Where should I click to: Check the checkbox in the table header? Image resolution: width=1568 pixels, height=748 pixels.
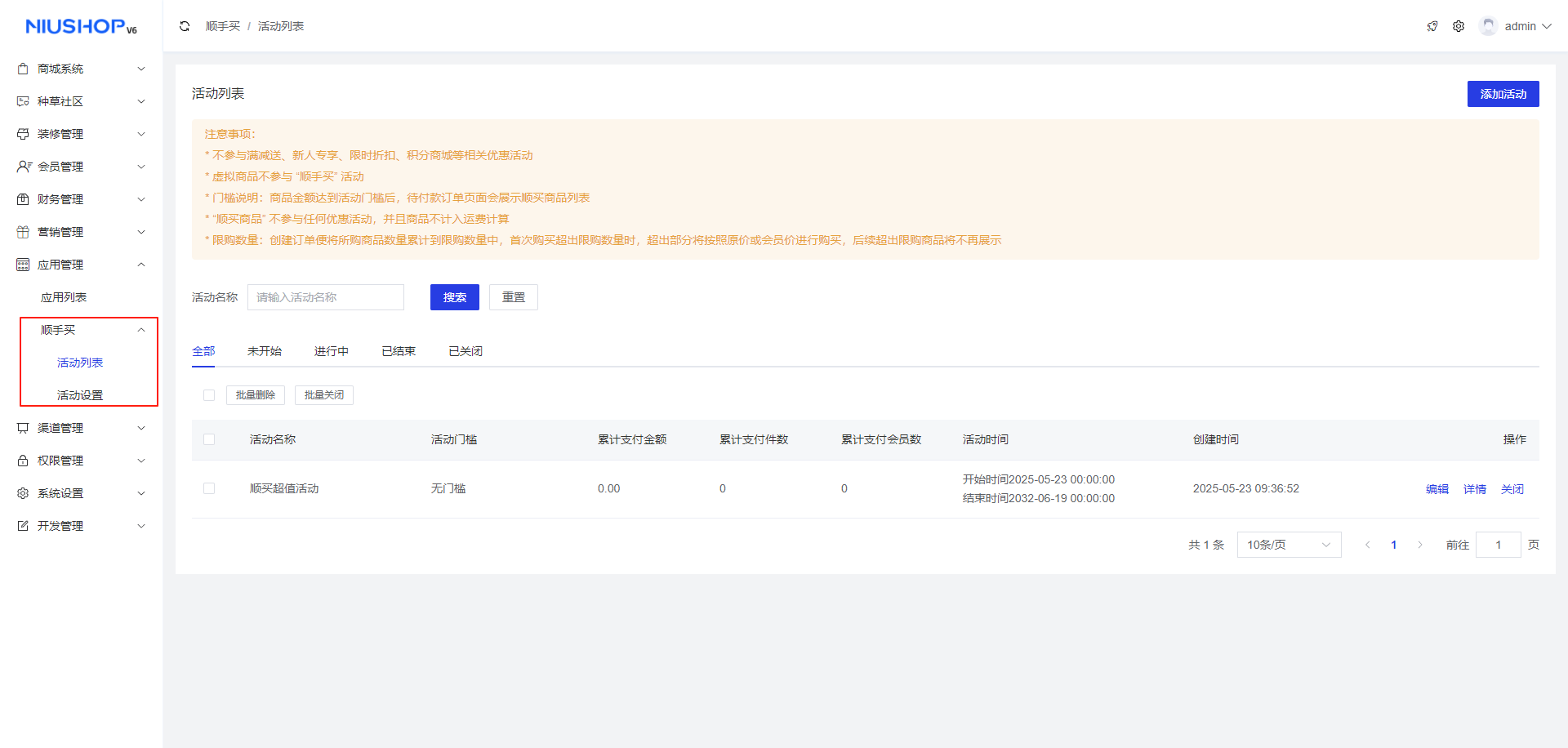pos(209,439)
